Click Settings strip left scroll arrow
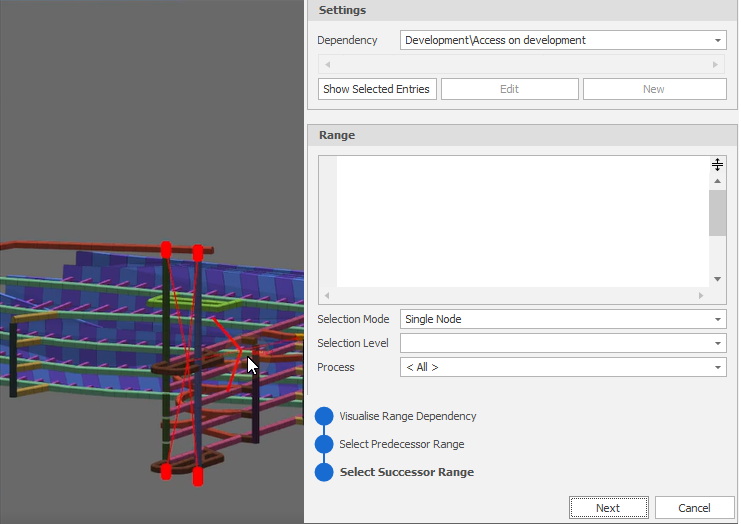 (327, 64)
